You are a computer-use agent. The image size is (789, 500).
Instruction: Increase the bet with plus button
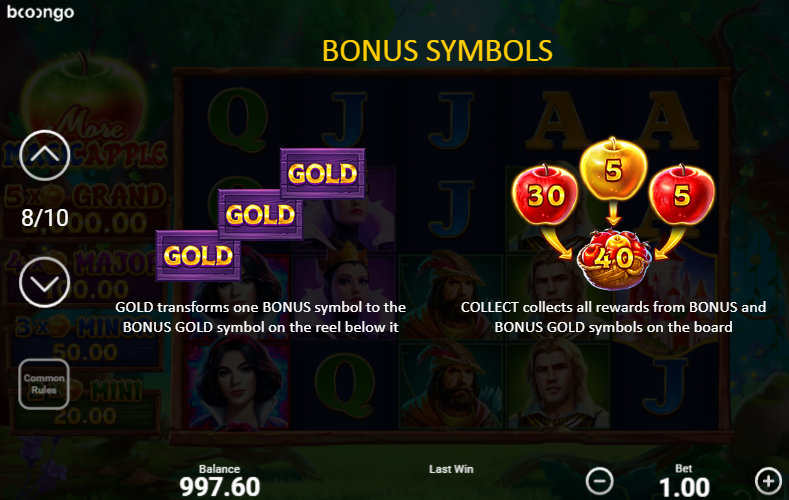[768, 481]
